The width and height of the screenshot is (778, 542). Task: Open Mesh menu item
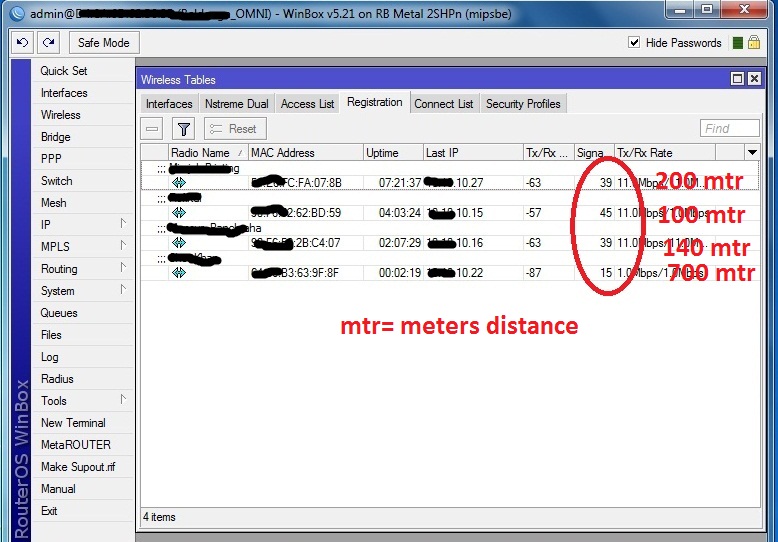pyautogui.click(x=54, y=203)
